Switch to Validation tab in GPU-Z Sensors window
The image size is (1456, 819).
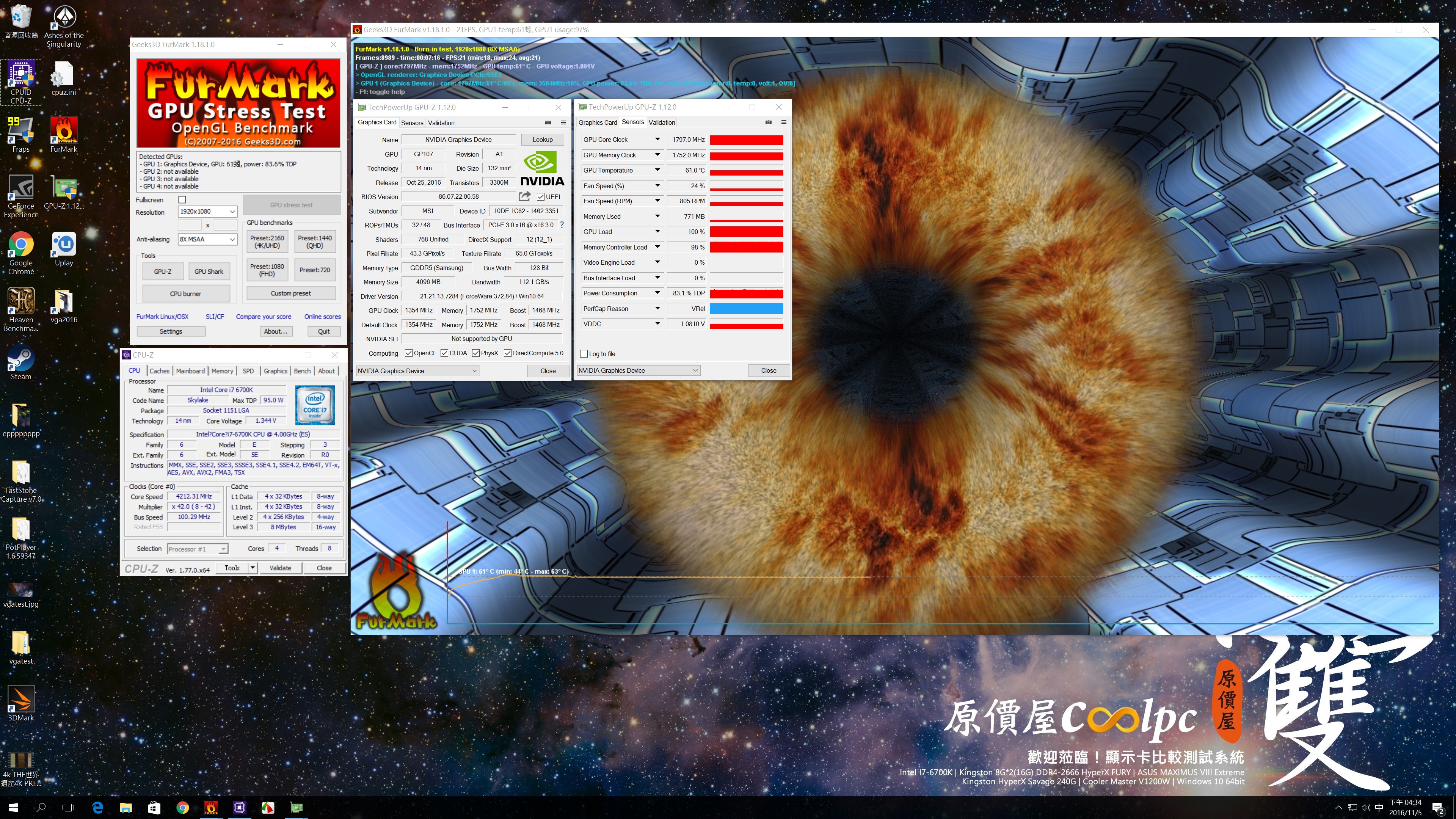tap(662, 122)
